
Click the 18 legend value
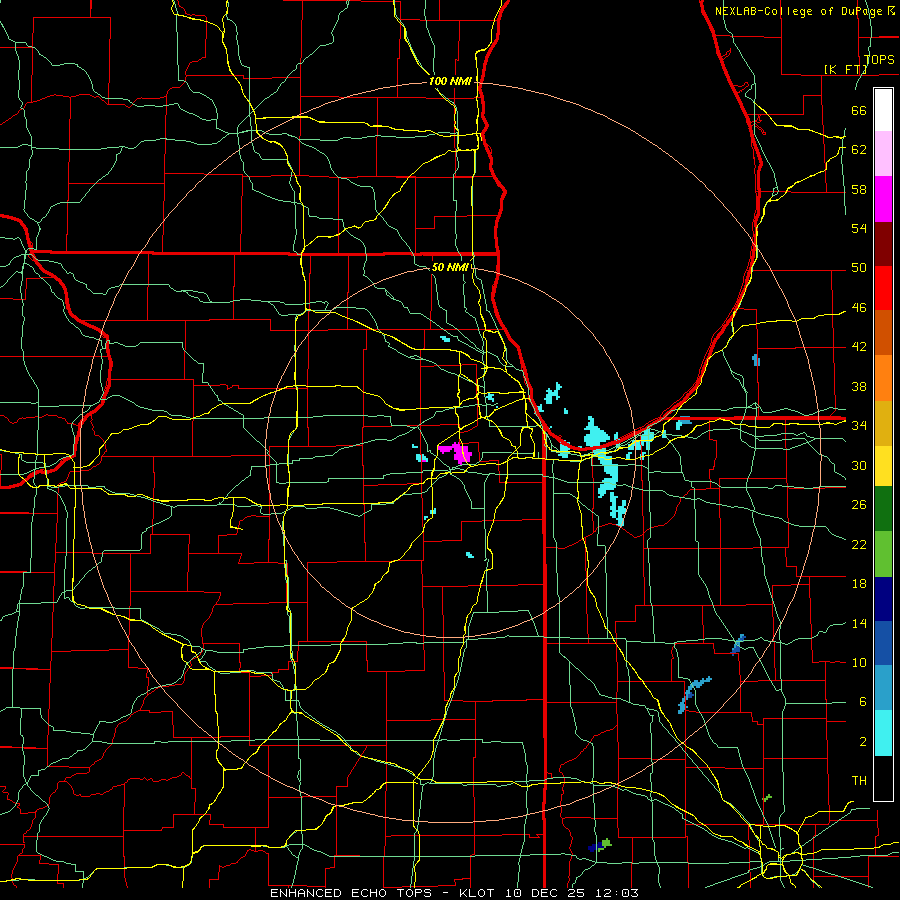(x=859, y=584)
